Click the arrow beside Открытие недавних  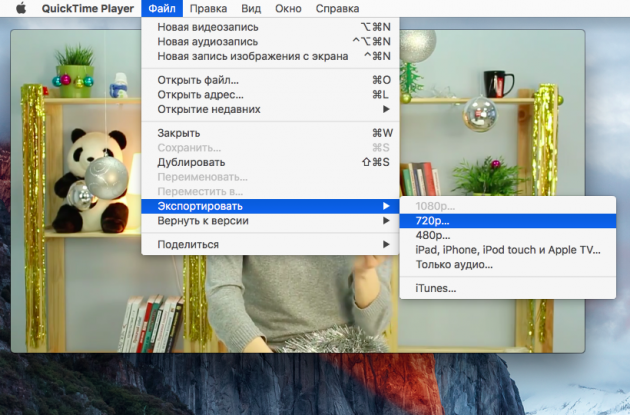[x=386, y=109]
